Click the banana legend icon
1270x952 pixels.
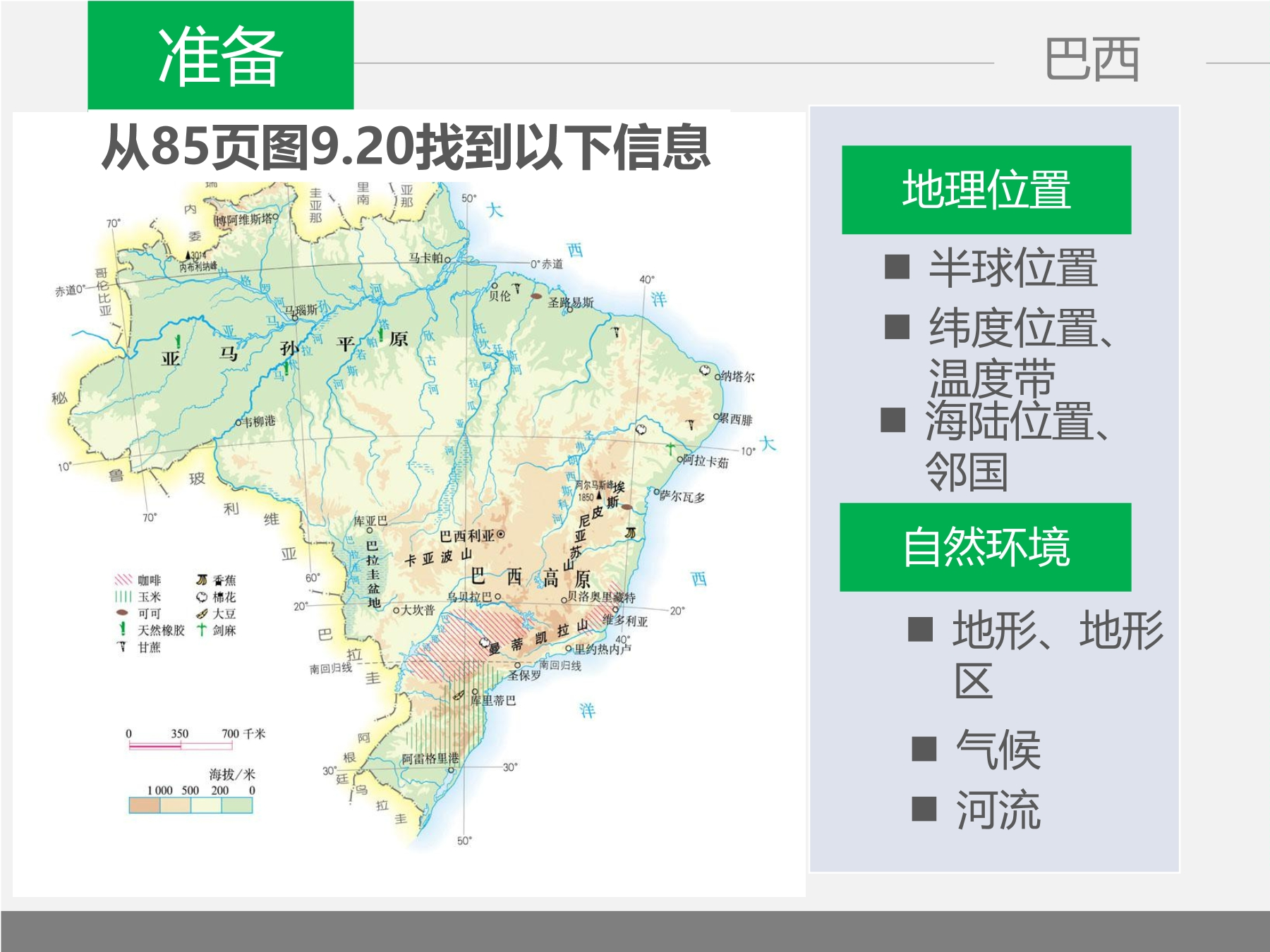pyautogui.click(x=202, y=580)
